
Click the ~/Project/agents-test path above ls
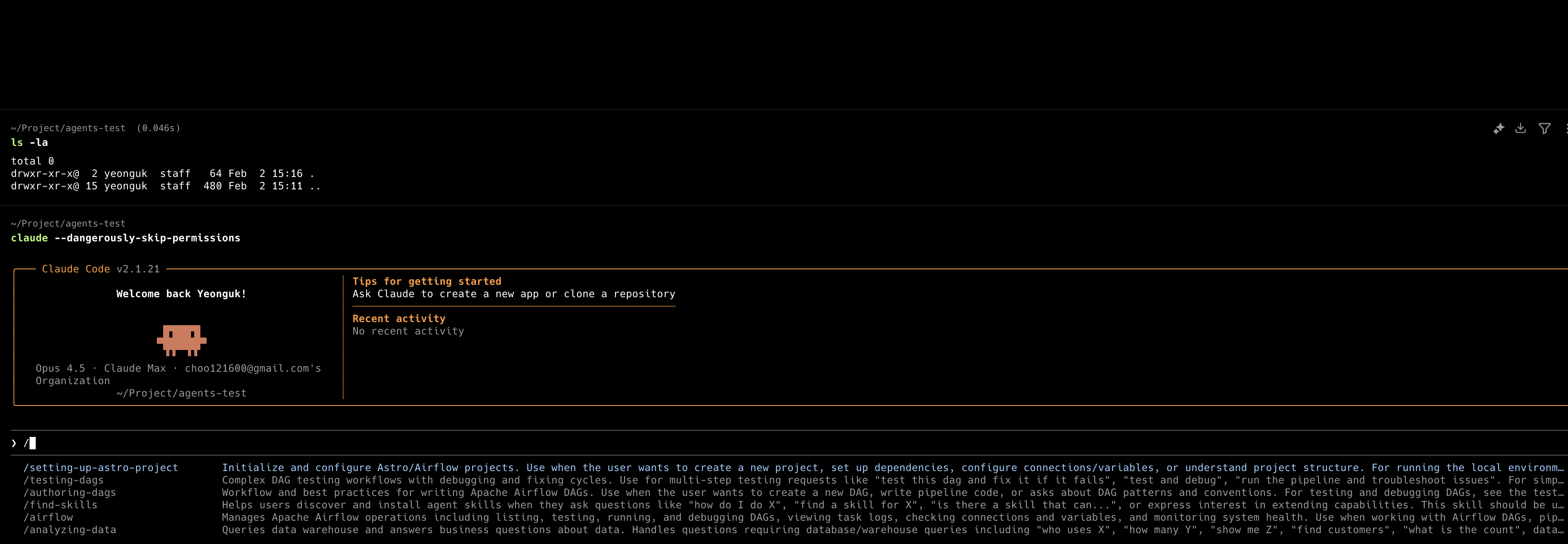(x=68, y=128)
